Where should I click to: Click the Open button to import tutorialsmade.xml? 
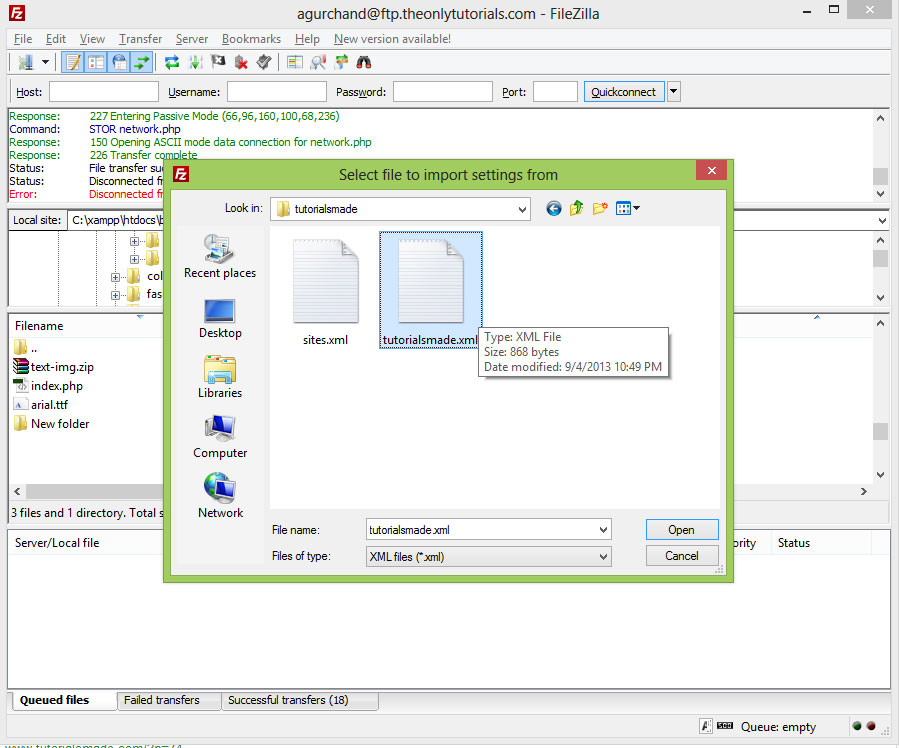tap(682, 529)
